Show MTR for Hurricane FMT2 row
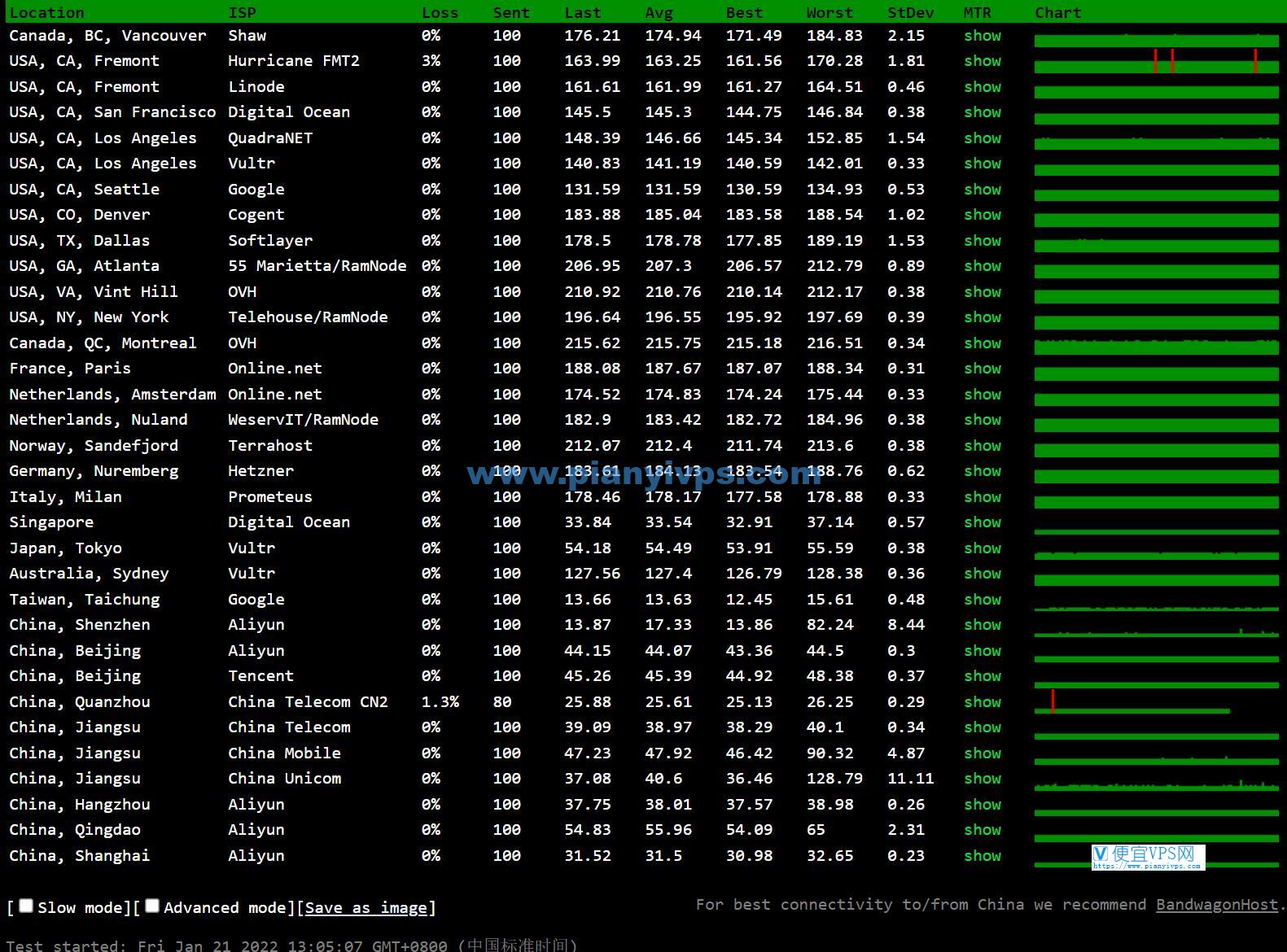 pos(983,61)
